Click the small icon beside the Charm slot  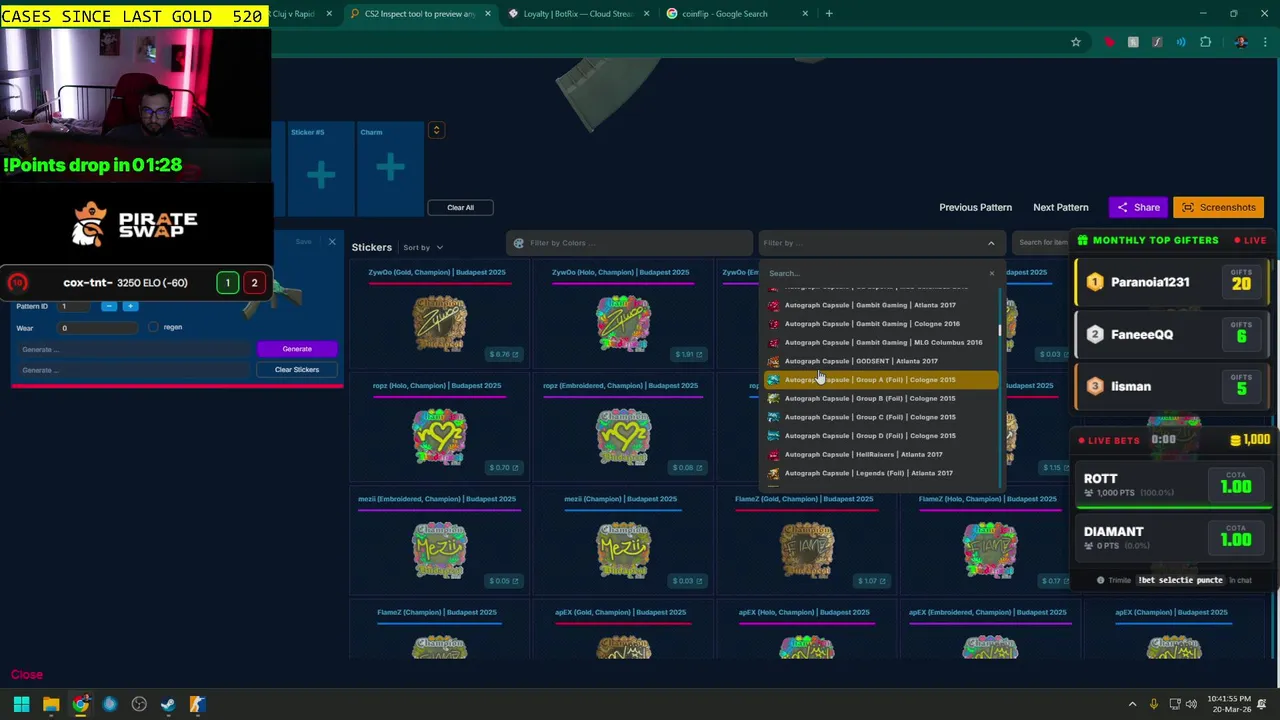(436, 130)
